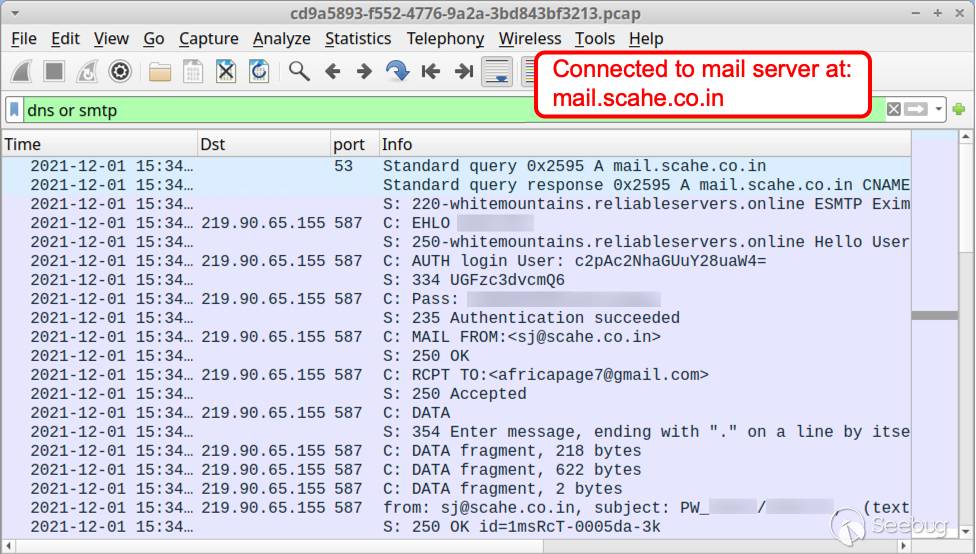Image resolution: width=976 pixels, height=554 pixels.
Task: Start capture with the shark fin icon
Action: click(21, 72)
